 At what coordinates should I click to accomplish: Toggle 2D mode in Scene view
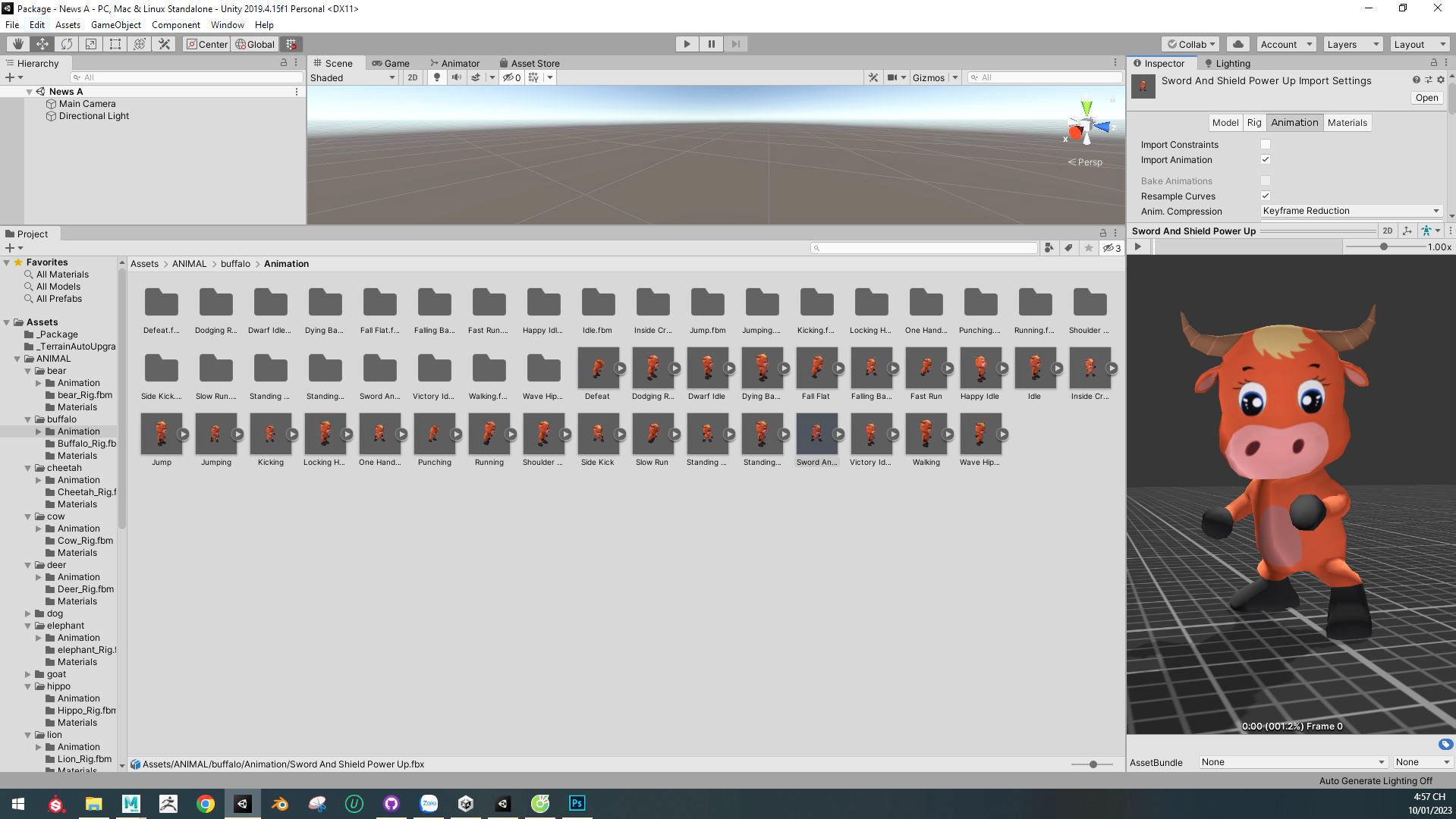(x=413, y=77)
